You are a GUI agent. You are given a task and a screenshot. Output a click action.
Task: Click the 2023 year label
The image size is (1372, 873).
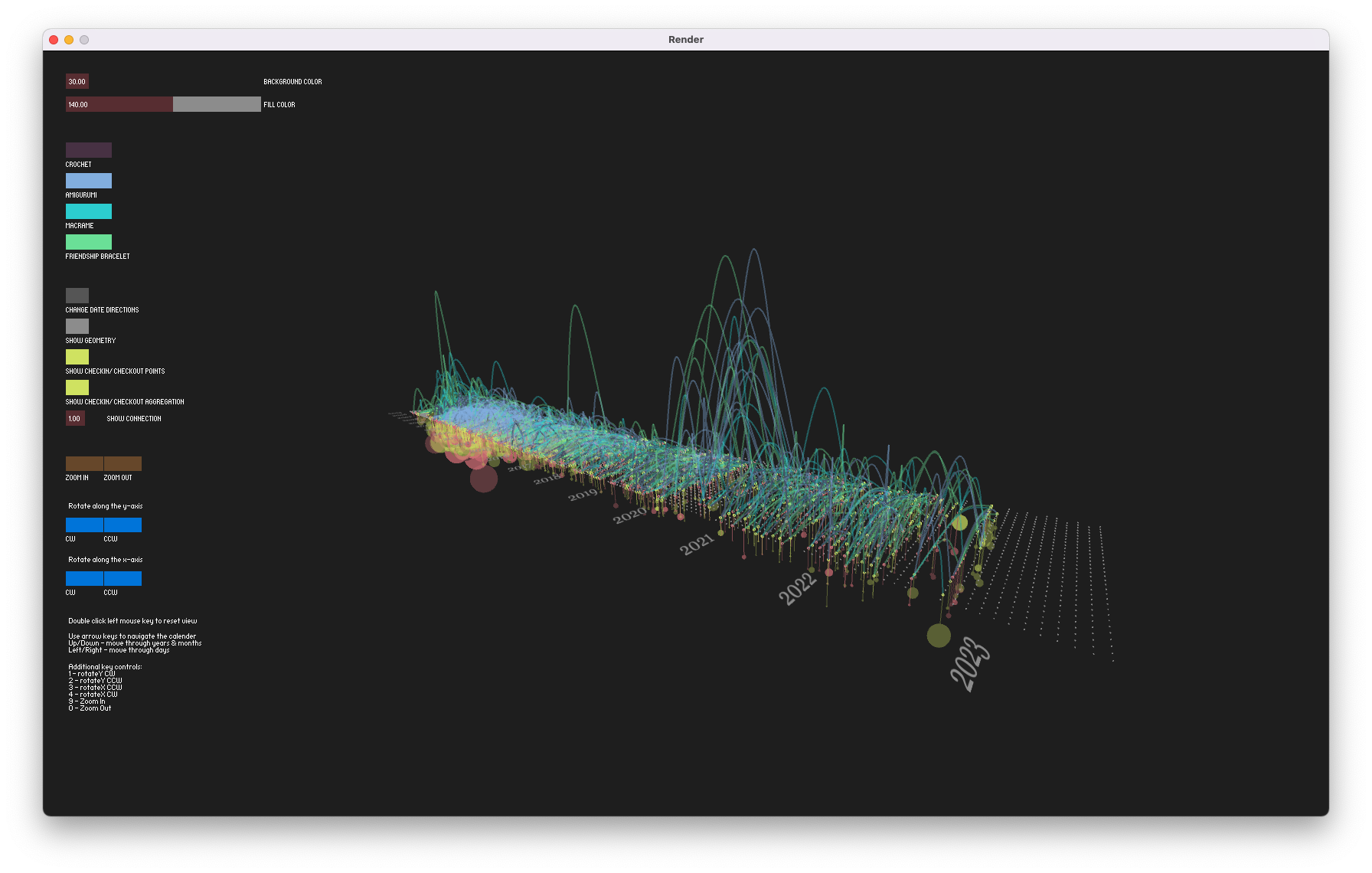(x=970, y=664)
